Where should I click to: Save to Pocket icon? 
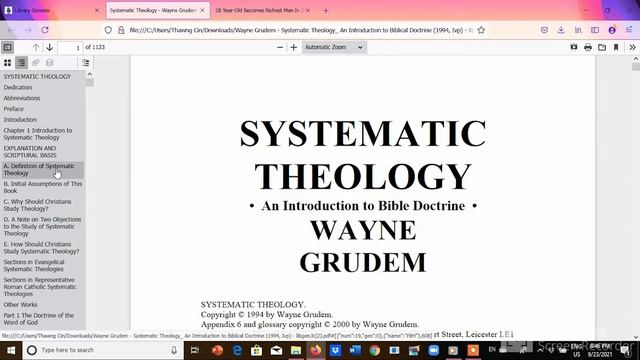point(544,30)
